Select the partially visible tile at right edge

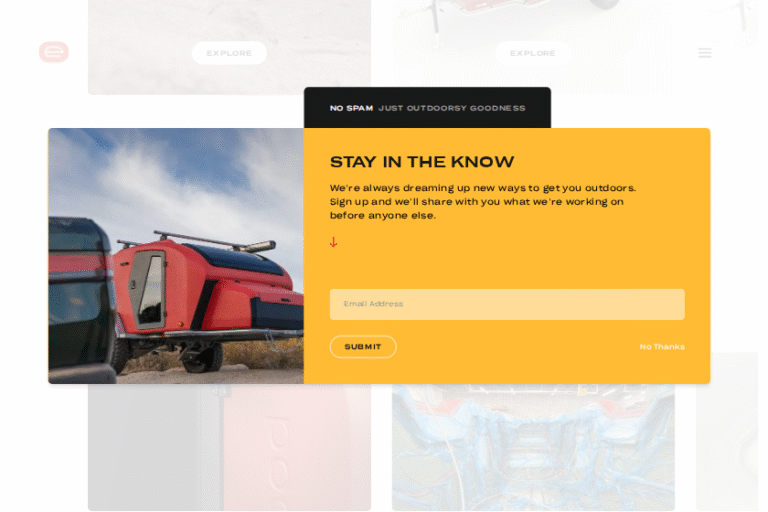(x=730, y=431)
